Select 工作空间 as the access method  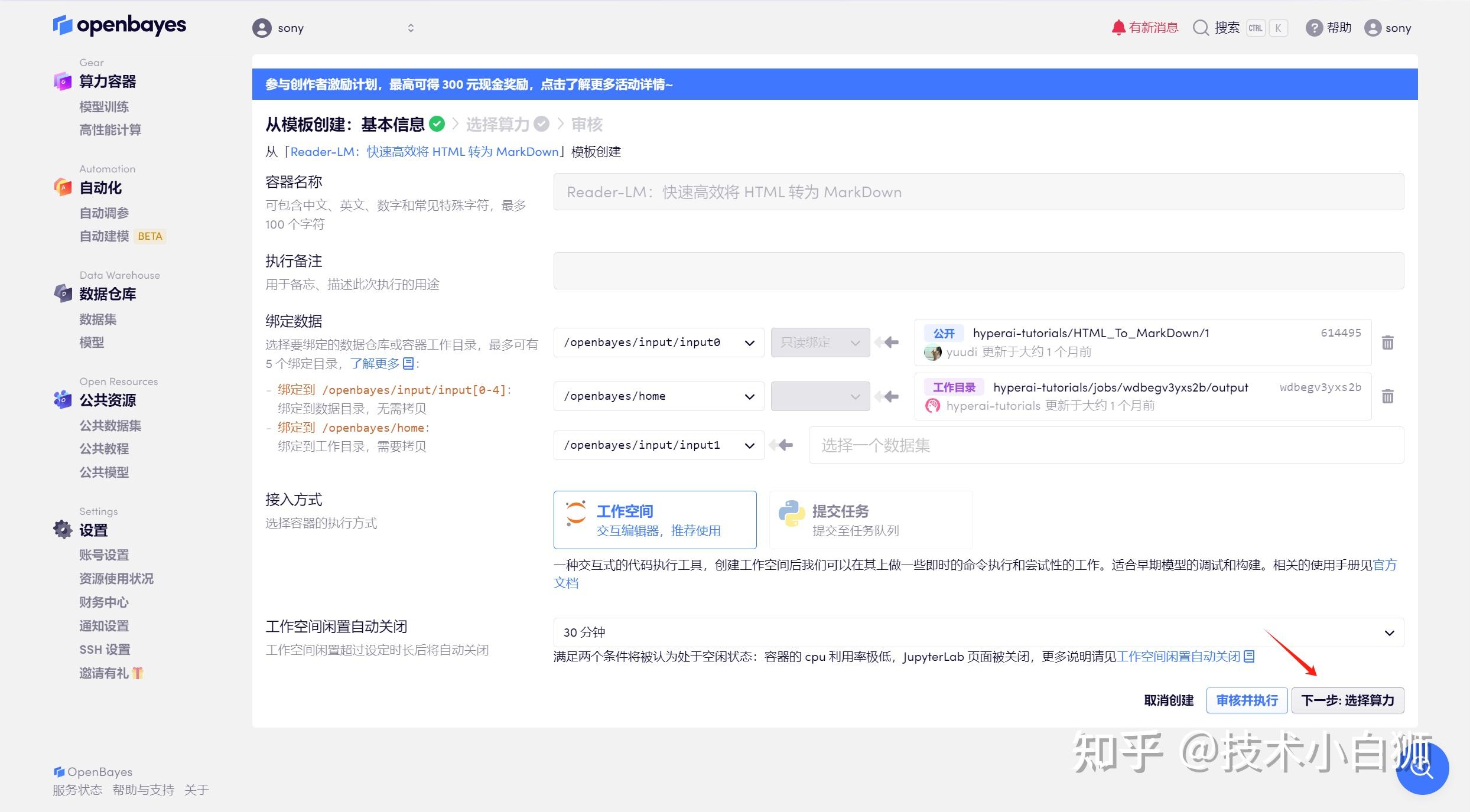tap(655, 520)
